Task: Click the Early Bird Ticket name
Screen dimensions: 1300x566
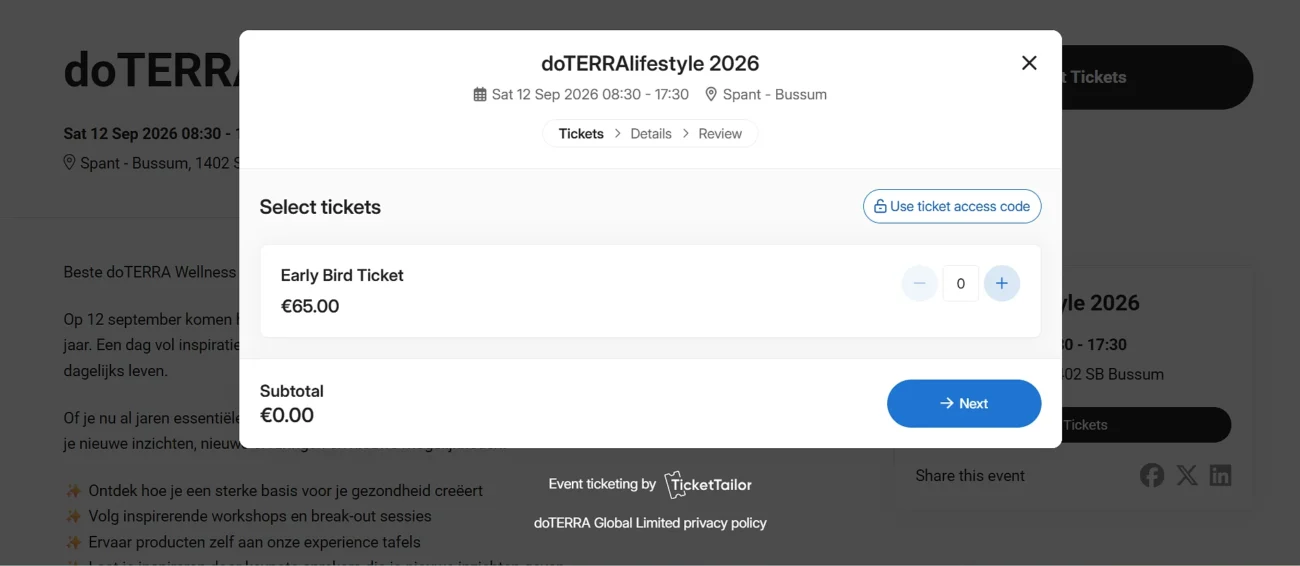Action: [342, 276]
